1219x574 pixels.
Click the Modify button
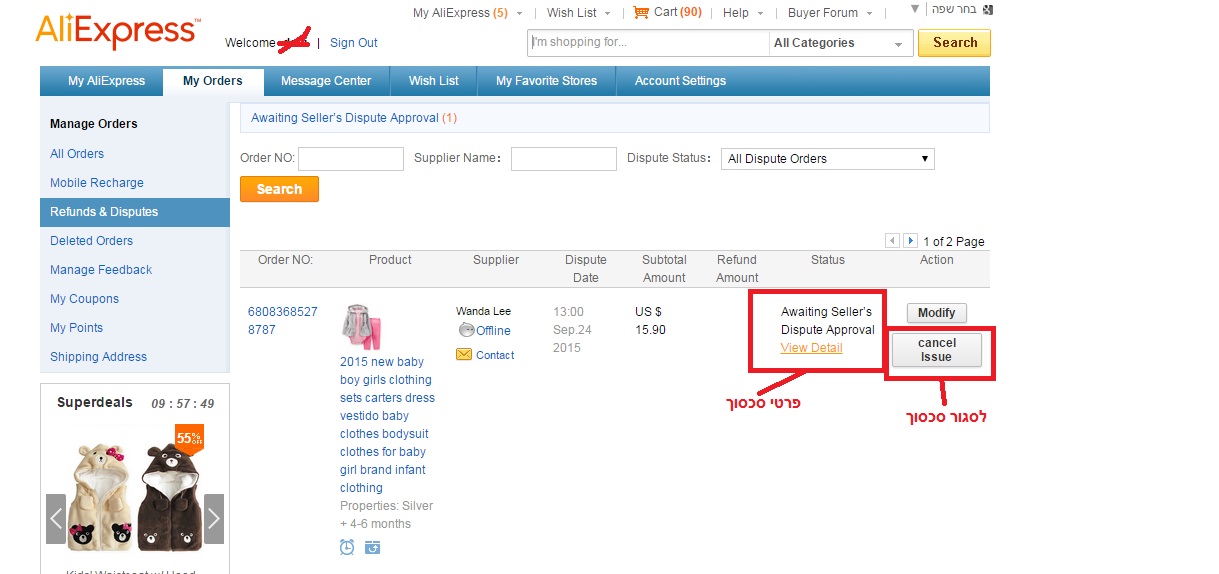click(x=937, y=313)
